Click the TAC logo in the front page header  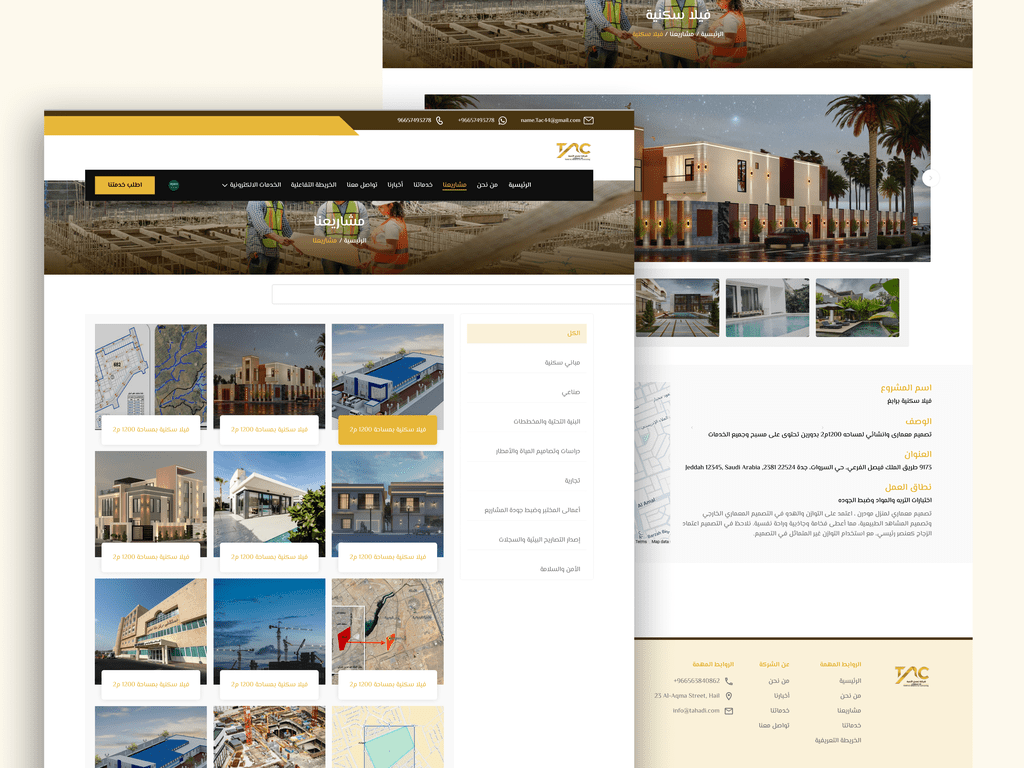(573, 151)
